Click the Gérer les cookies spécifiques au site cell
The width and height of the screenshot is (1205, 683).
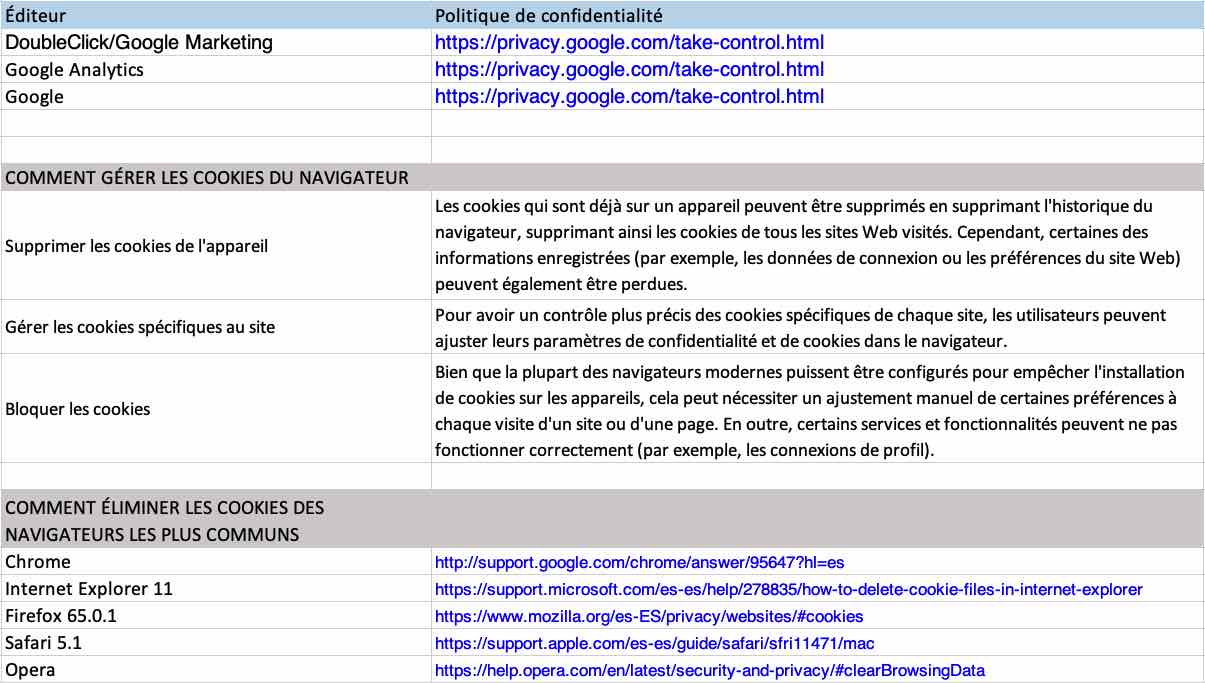click(139, 327)
